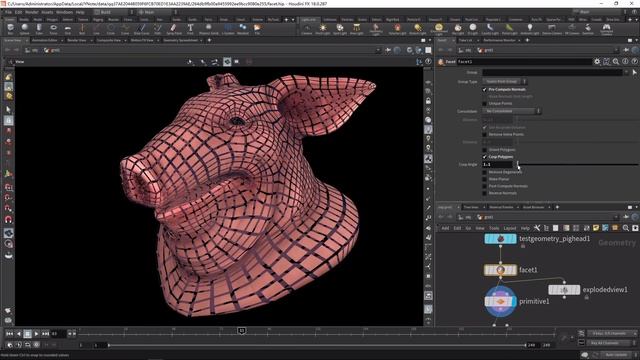The width and height of the screenshot is (640, 360).
Task: Open the Windows menu
Action: pos(64,12)
